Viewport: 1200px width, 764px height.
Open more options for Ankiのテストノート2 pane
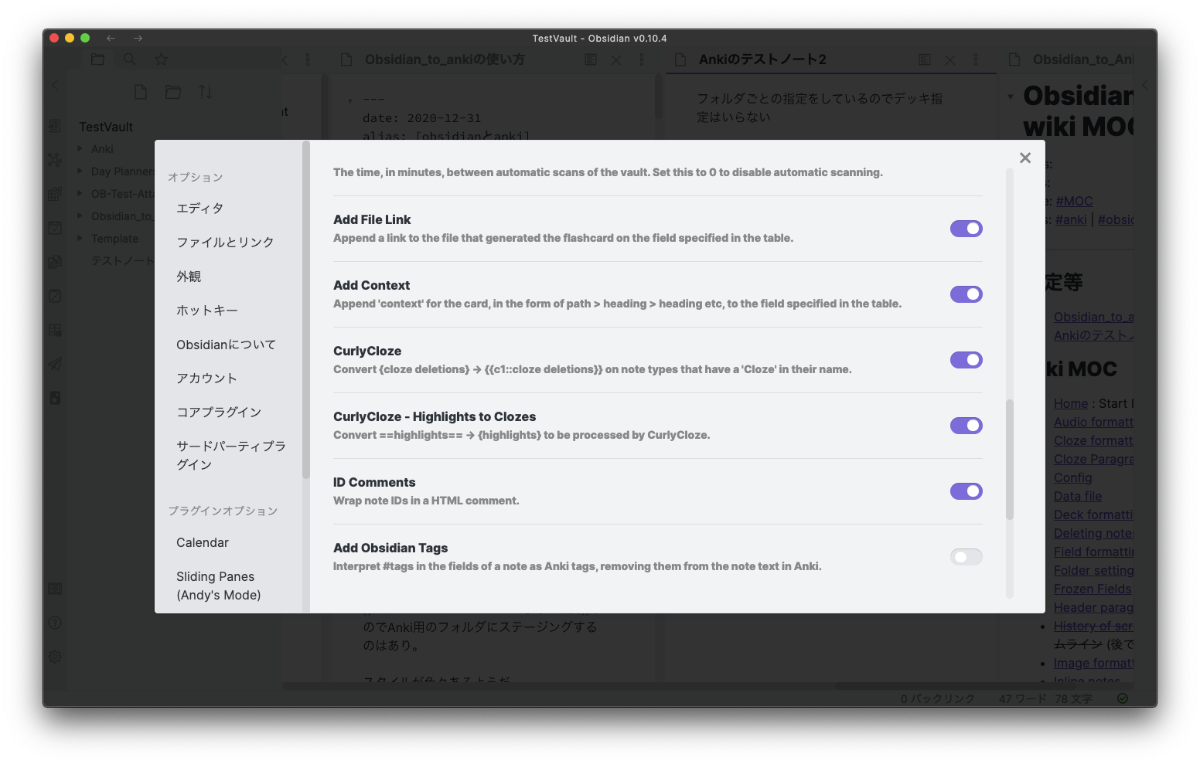pos(976,60)
